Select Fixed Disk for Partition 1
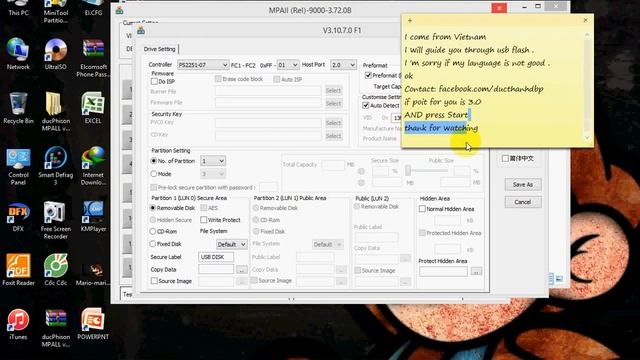 coord(153,244)
